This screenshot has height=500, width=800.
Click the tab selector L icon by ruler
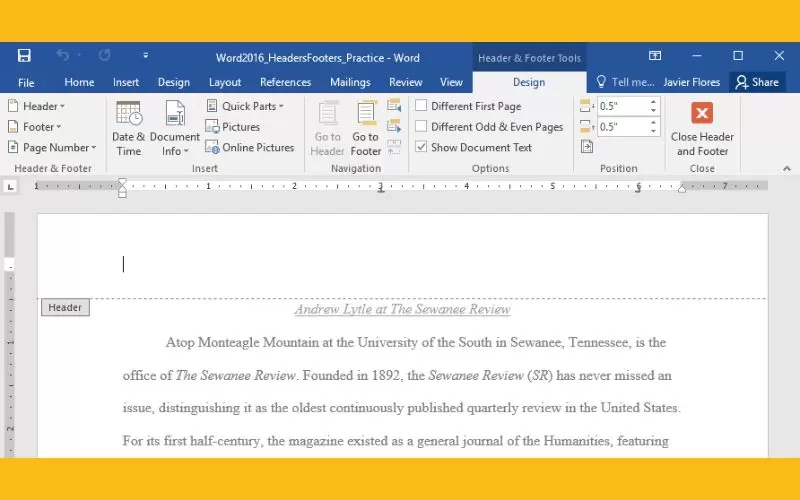tap(10, 187)
